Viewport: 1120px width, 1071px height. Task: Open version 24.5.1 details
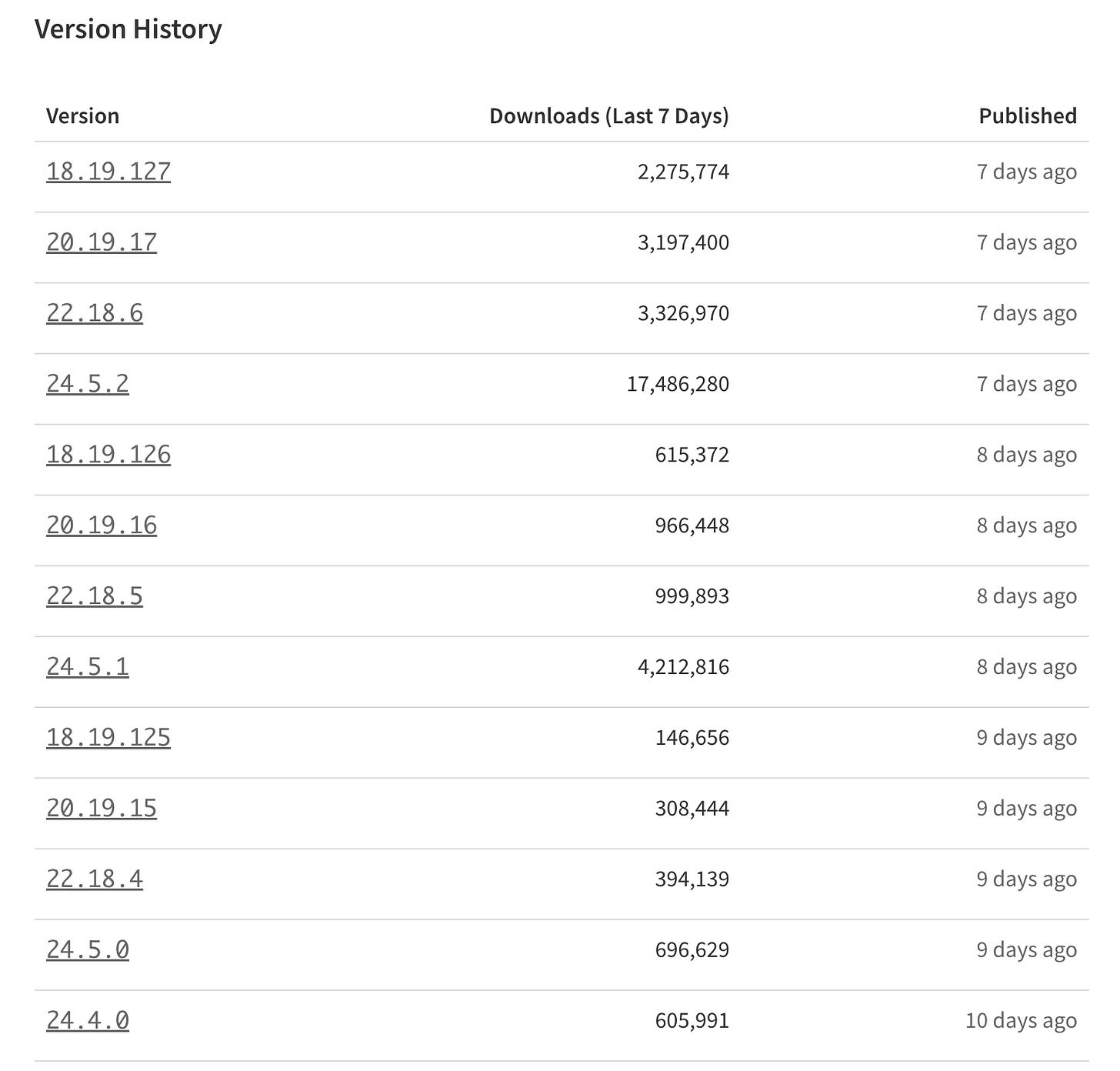tap(88, 666)
